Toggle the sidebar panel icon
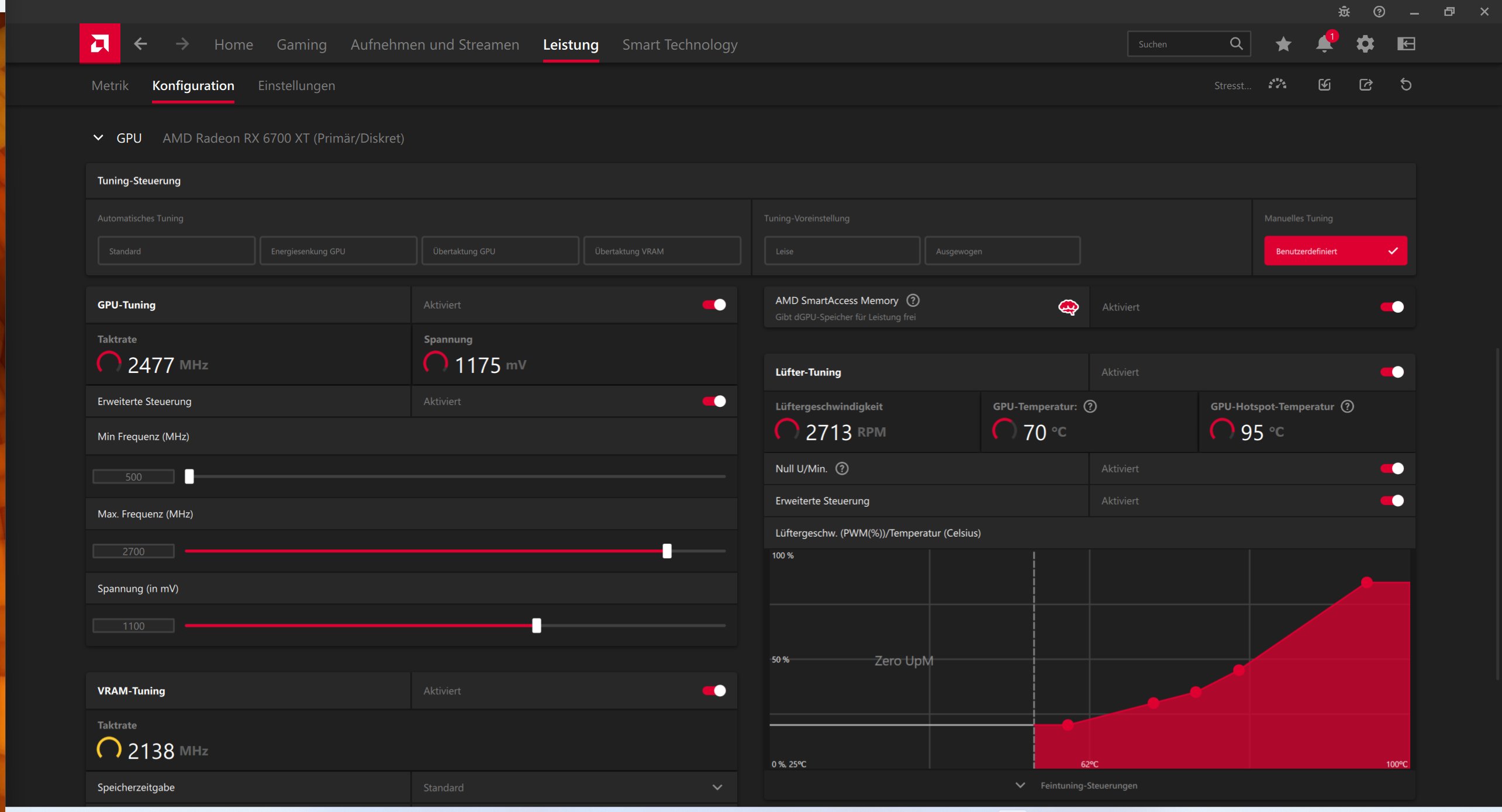The height and width of the screenshot is (812, 1502). 1406,44
